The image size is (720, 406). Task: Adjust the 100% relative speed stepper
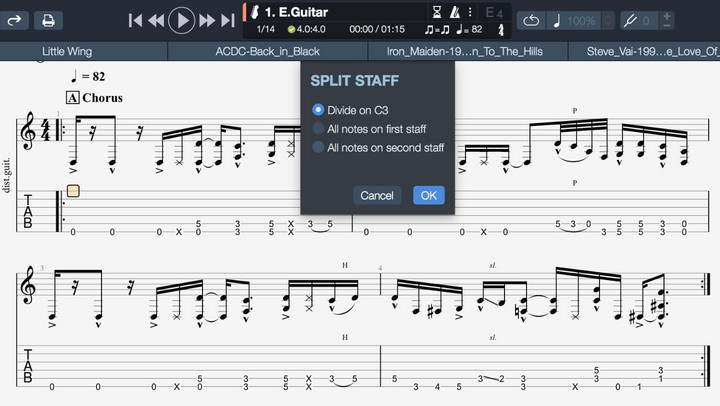[x=608, y=20]
